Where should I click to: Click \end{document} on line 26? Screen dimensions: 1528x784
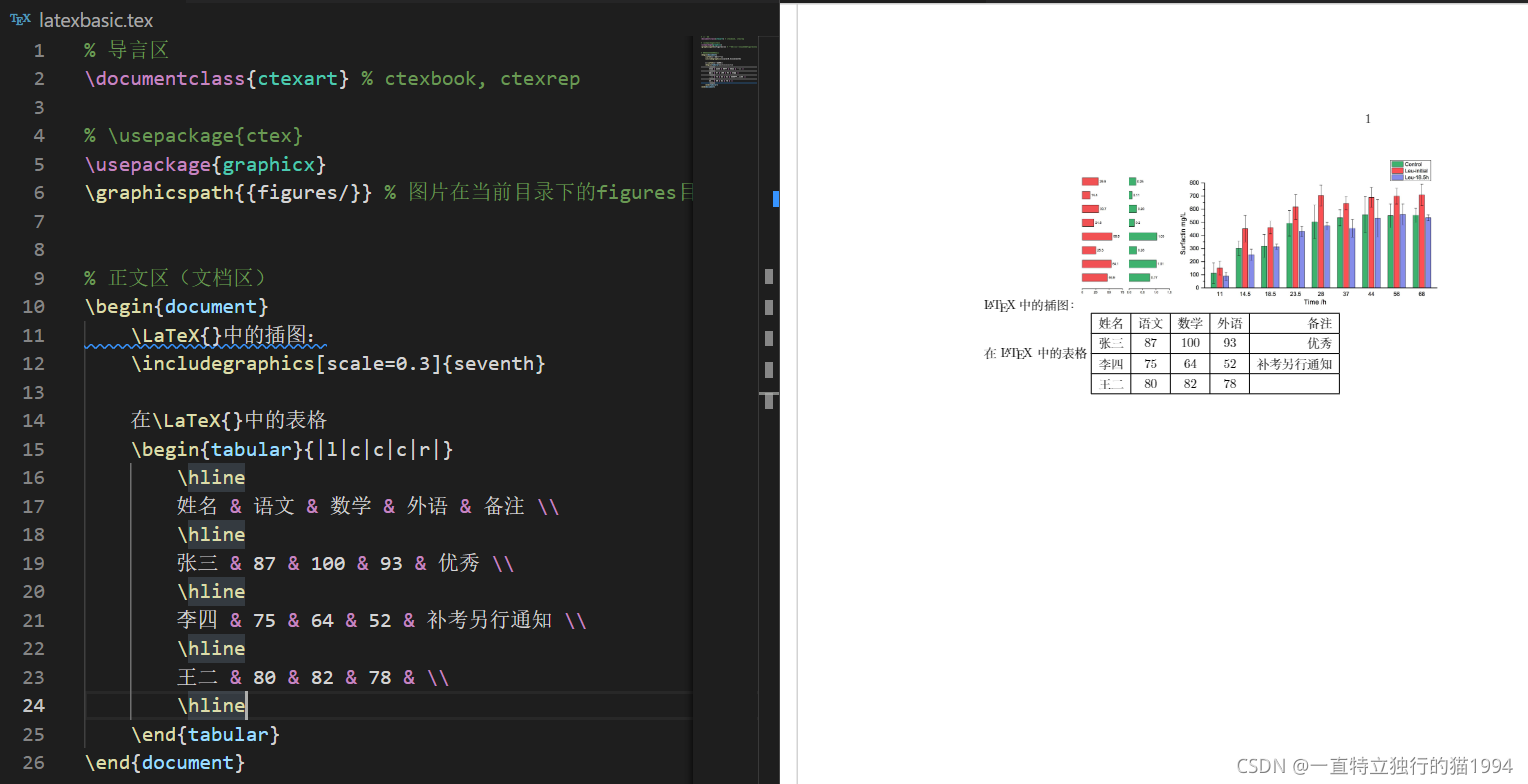point(165,763)
